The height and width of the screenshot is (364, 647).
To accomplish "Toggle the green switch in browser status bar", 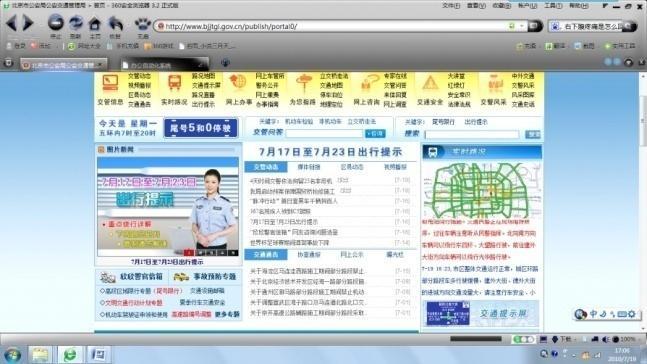I will (523, 339).
